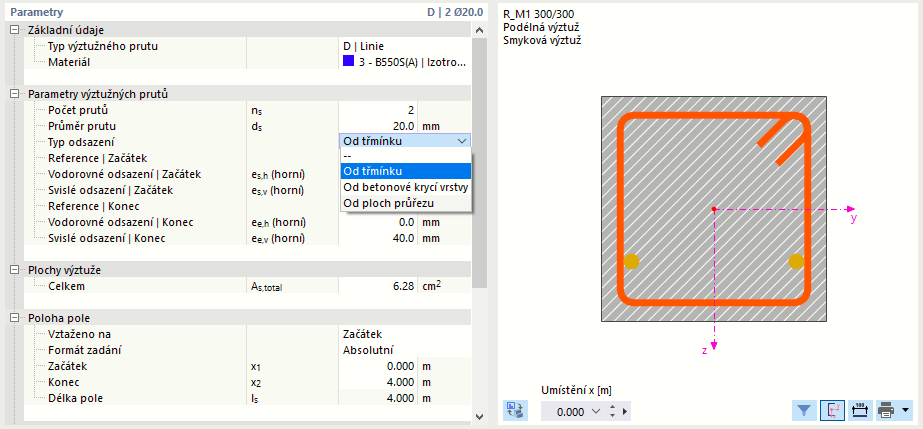Select the 'Materiál' row label
This screenshot has width=923, height=429.
click(x=69, y=62)
